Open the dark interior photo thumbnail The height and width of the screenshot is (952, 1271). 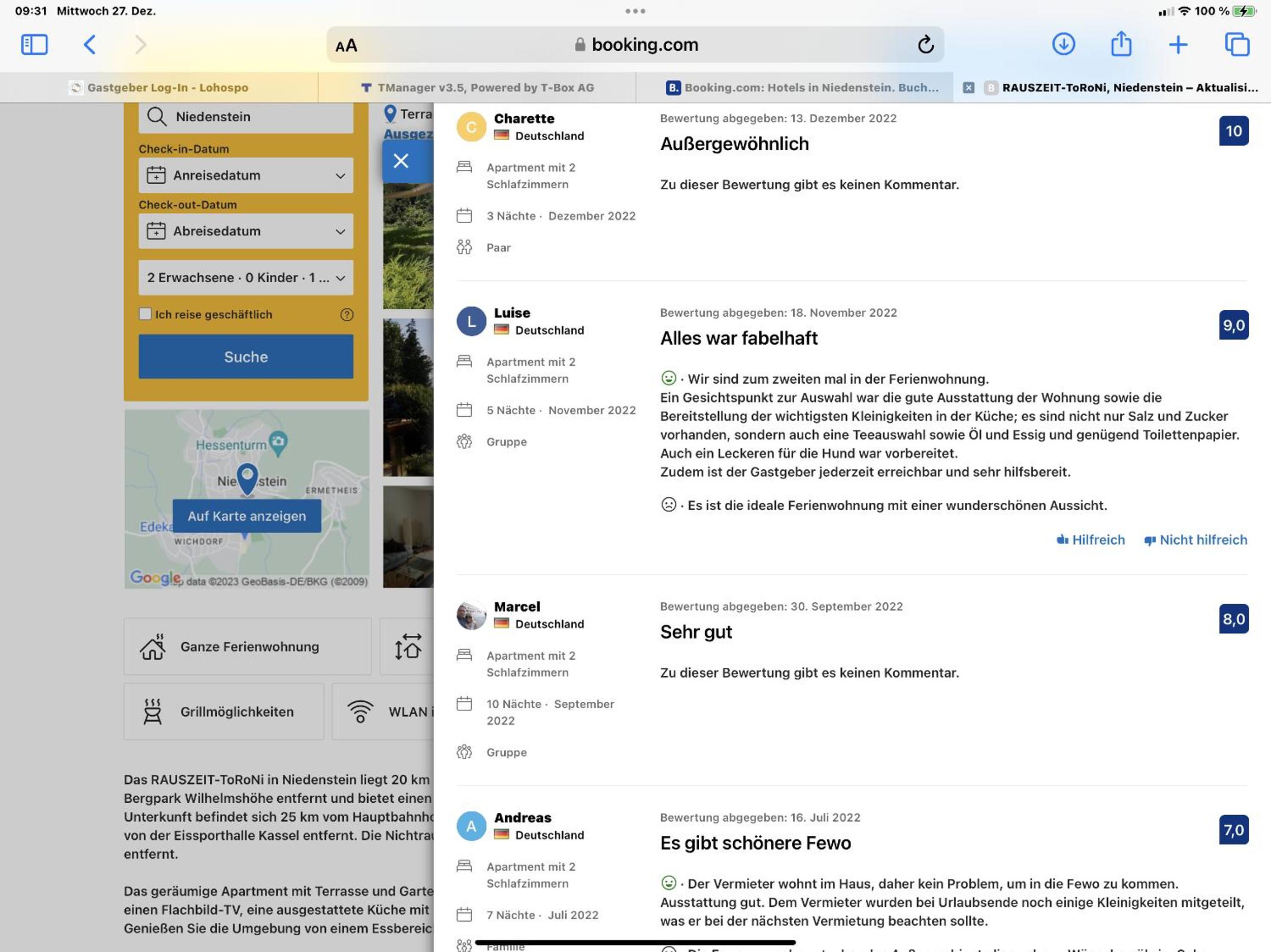pyautogui.click(x=408, y=537)
